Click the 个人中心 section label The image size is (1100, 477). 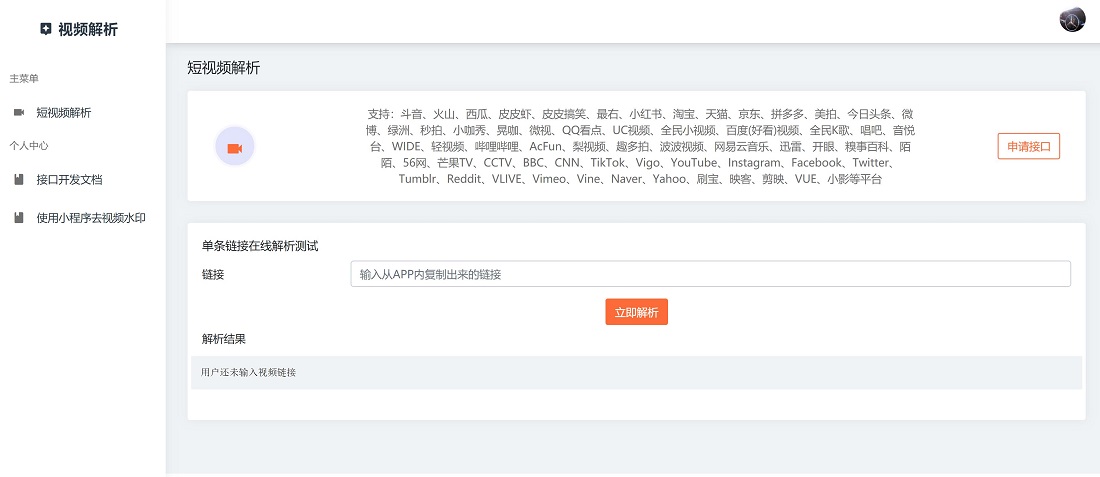[29, 146]
